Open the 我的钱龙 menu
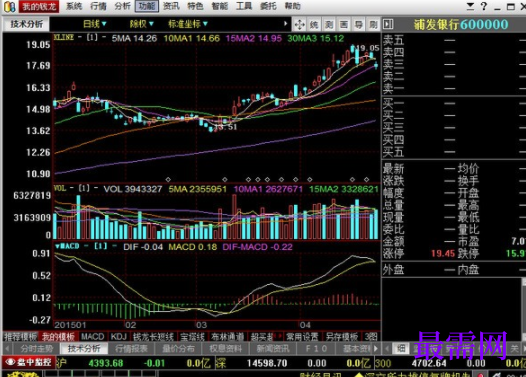 click(x=39, y=6)
